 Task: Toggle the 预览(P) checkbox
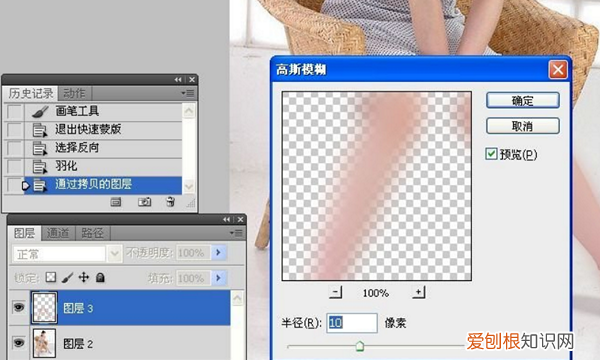[491, 154]
